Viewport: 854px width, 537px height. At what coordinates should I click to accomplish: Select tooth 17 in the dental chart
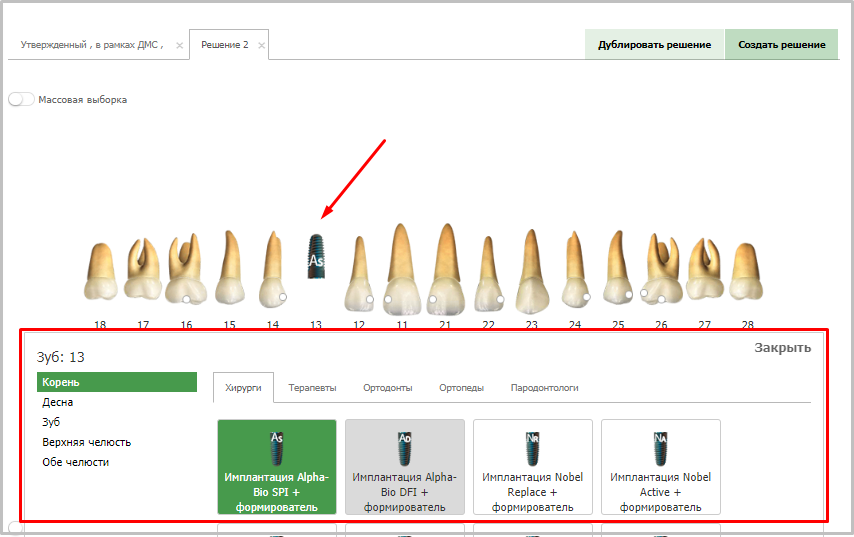point(143,268)
